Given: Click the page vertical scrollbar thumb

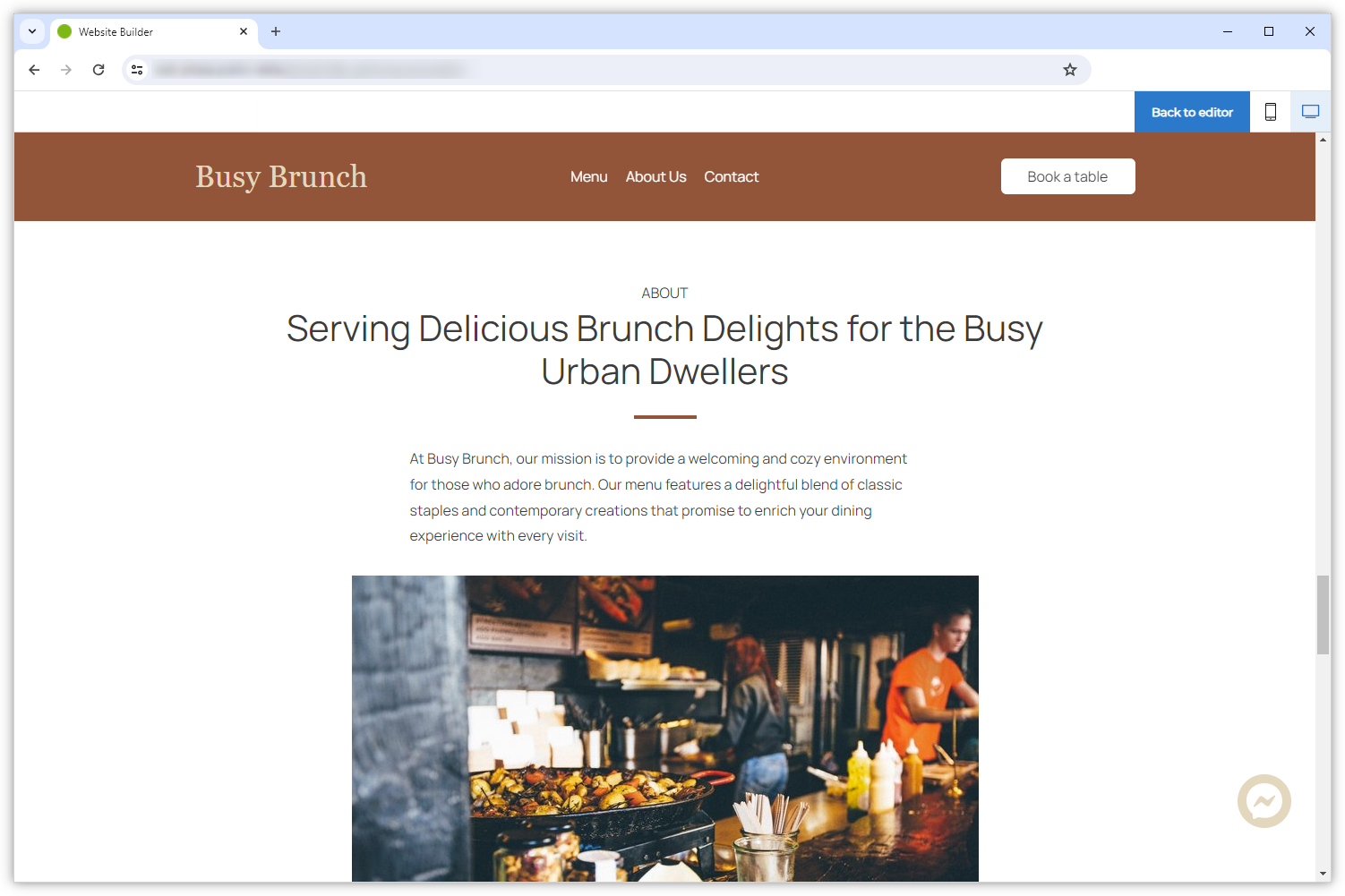Looking at the screenshot, I should point(1323,615).
